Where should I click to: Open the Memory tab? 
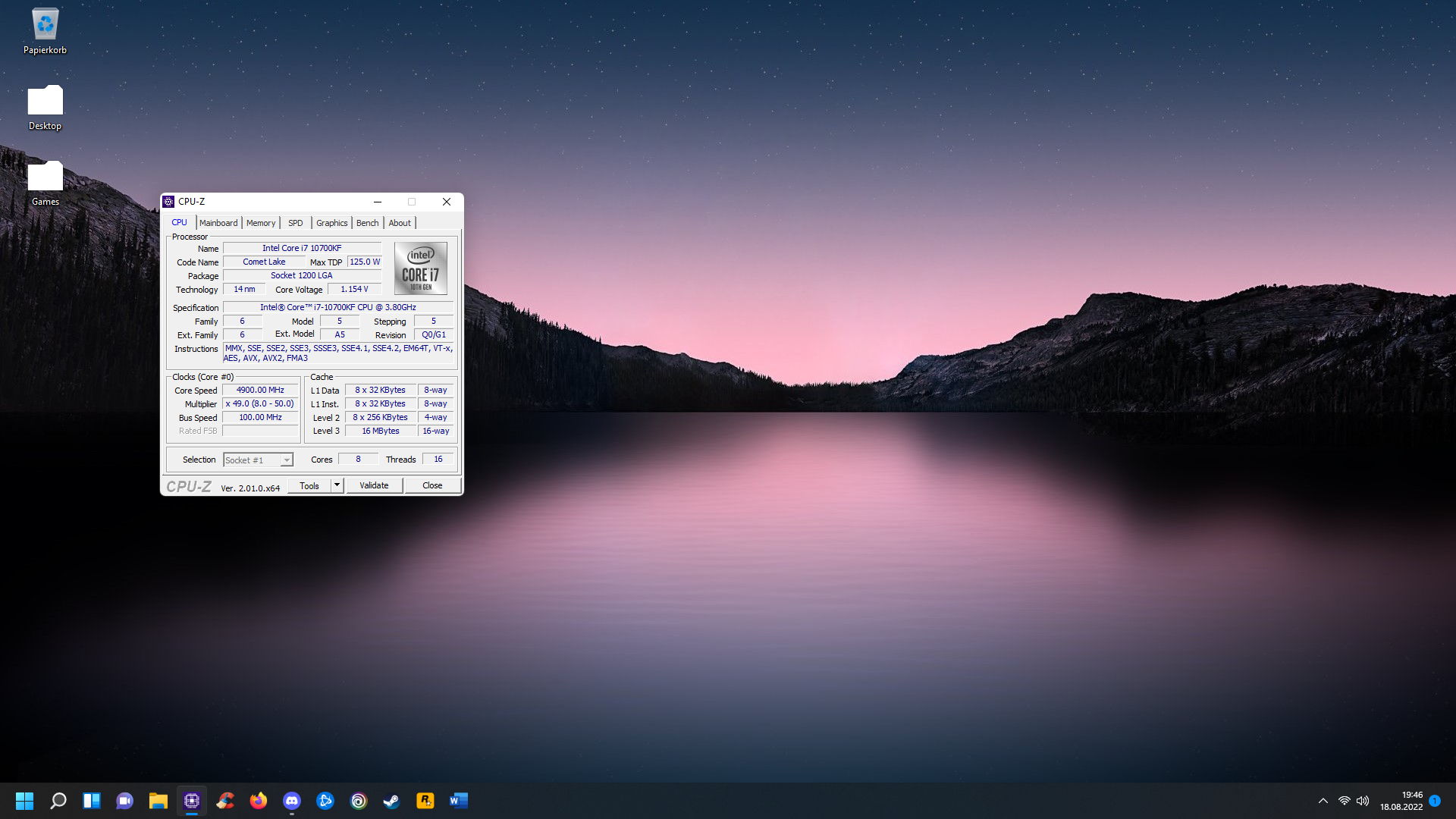261,223
